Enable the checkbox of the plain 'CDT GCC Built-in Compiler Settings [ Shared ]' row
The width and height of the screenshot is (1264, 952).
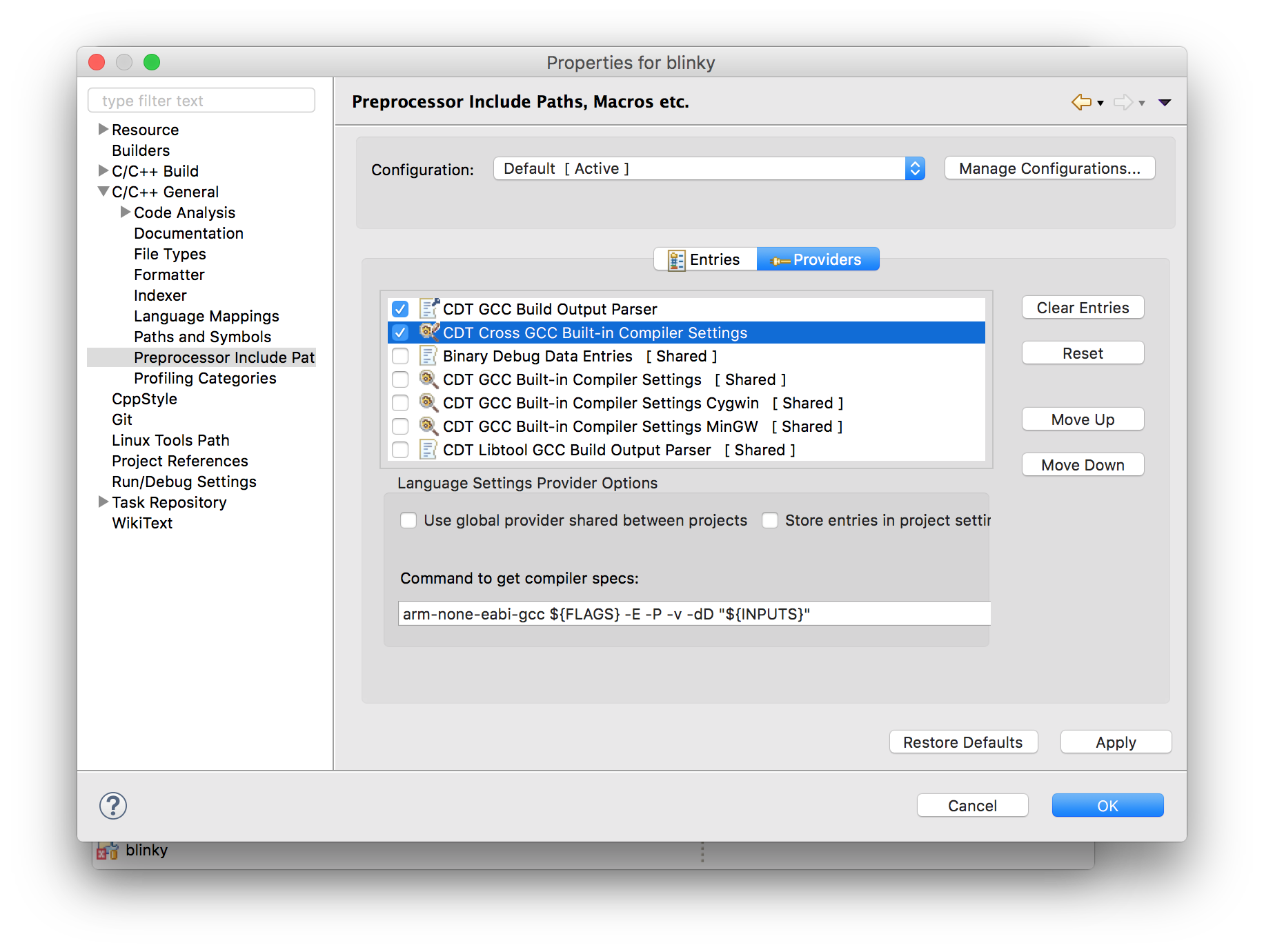[400, 379]
